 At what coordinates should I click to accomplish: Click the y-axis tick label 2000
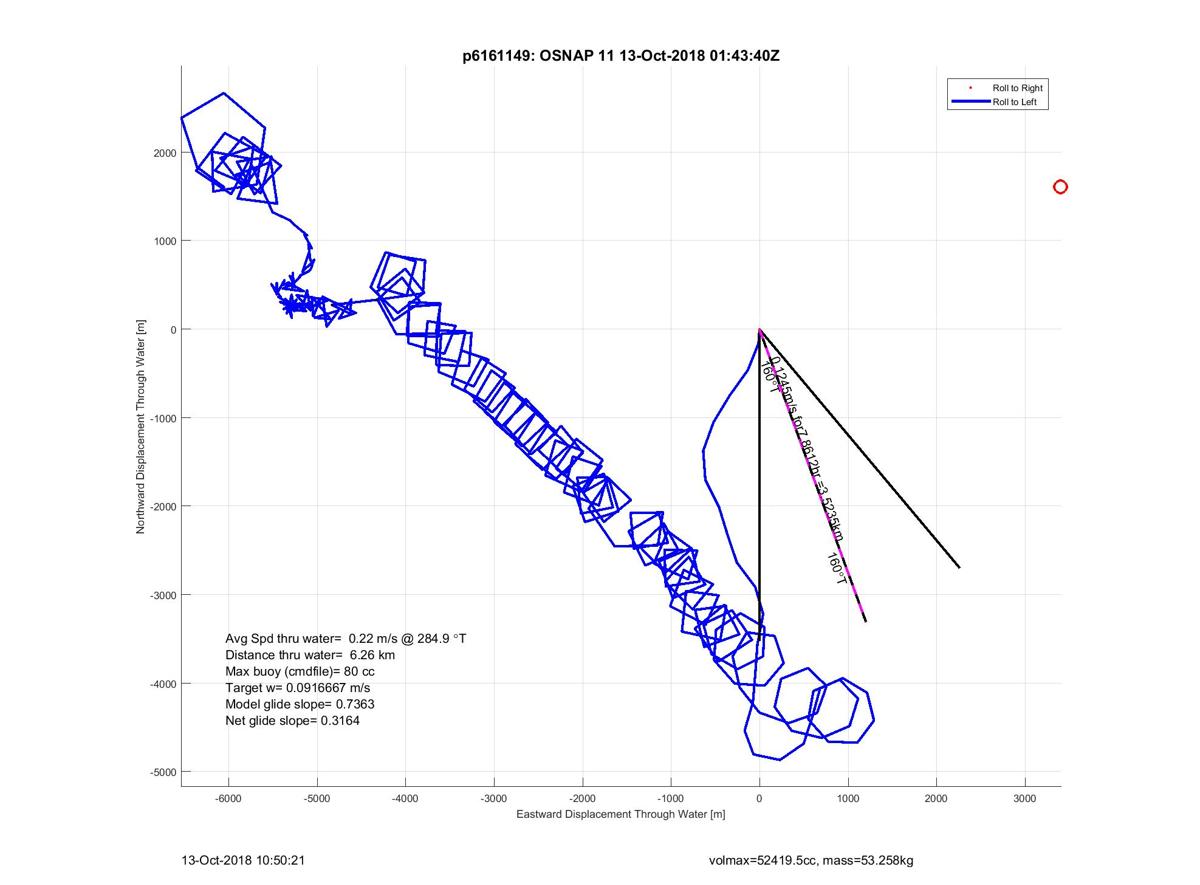[x=165, y=153]
